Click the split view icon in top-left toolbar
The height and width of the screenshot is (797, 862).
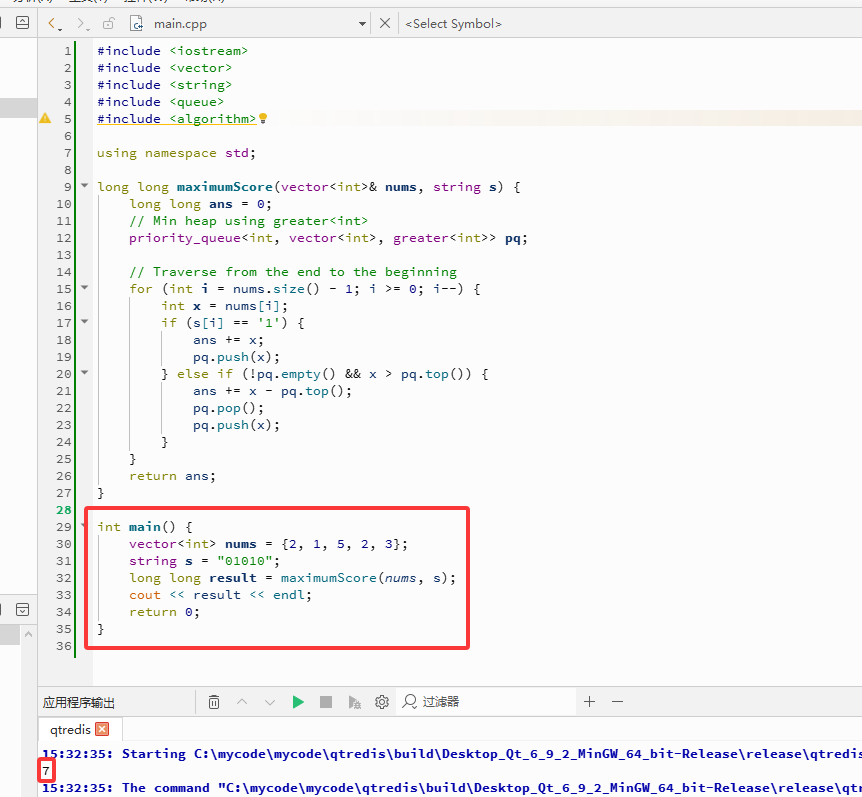23,23
